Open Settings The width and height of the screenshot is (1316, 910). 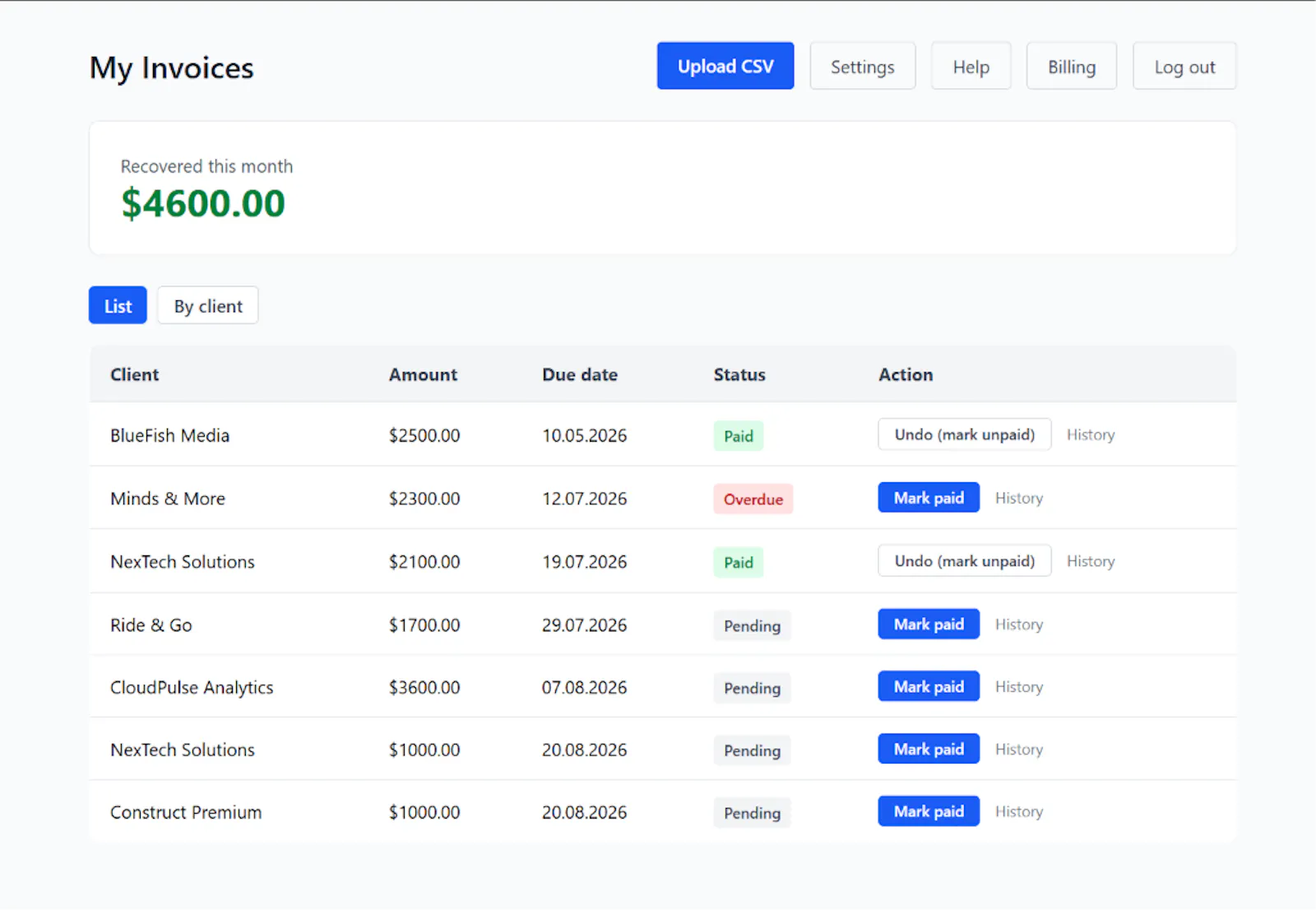point(862,66)
